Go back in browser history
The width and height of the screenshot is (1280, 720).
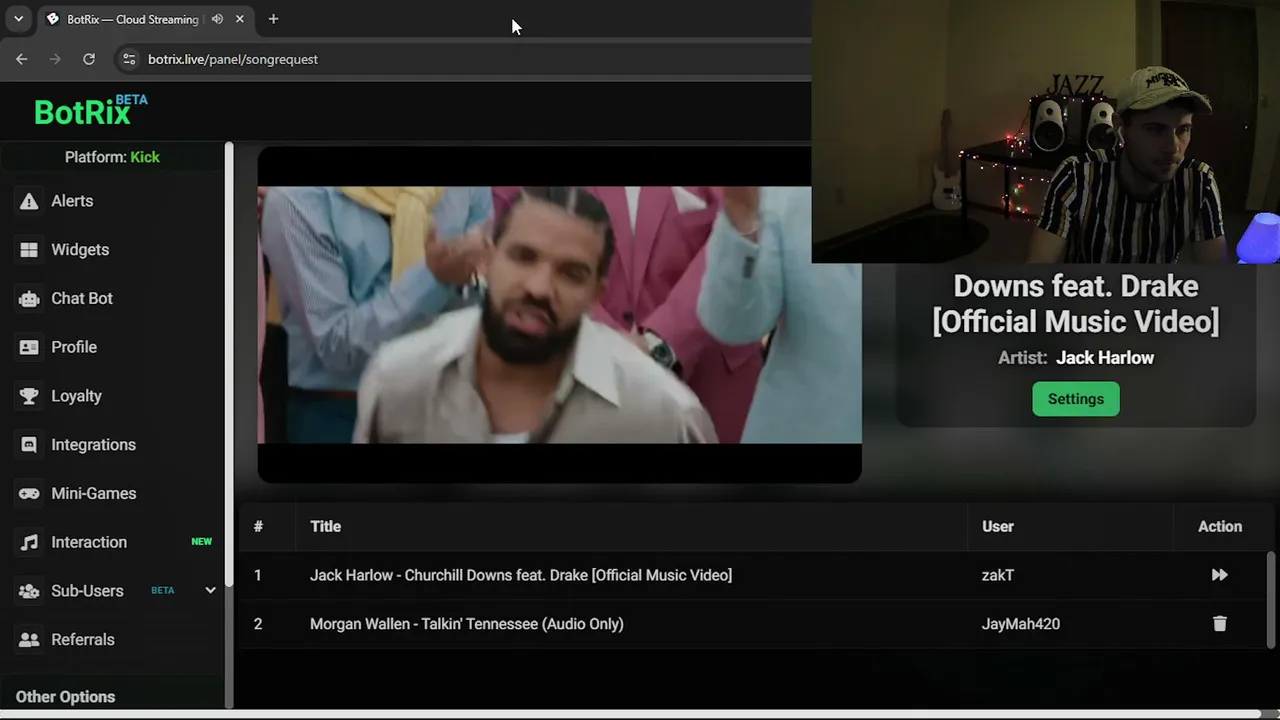pos(22,59)
